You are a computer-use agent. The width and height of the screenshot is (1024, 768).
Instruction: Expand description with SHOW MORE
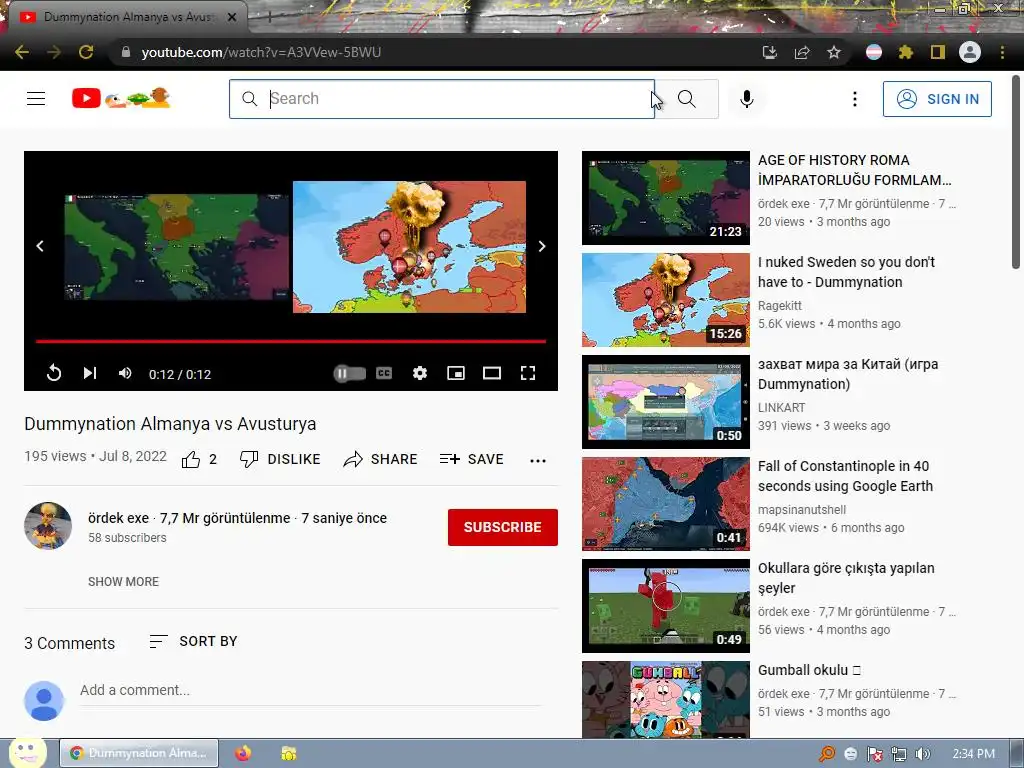123,581
